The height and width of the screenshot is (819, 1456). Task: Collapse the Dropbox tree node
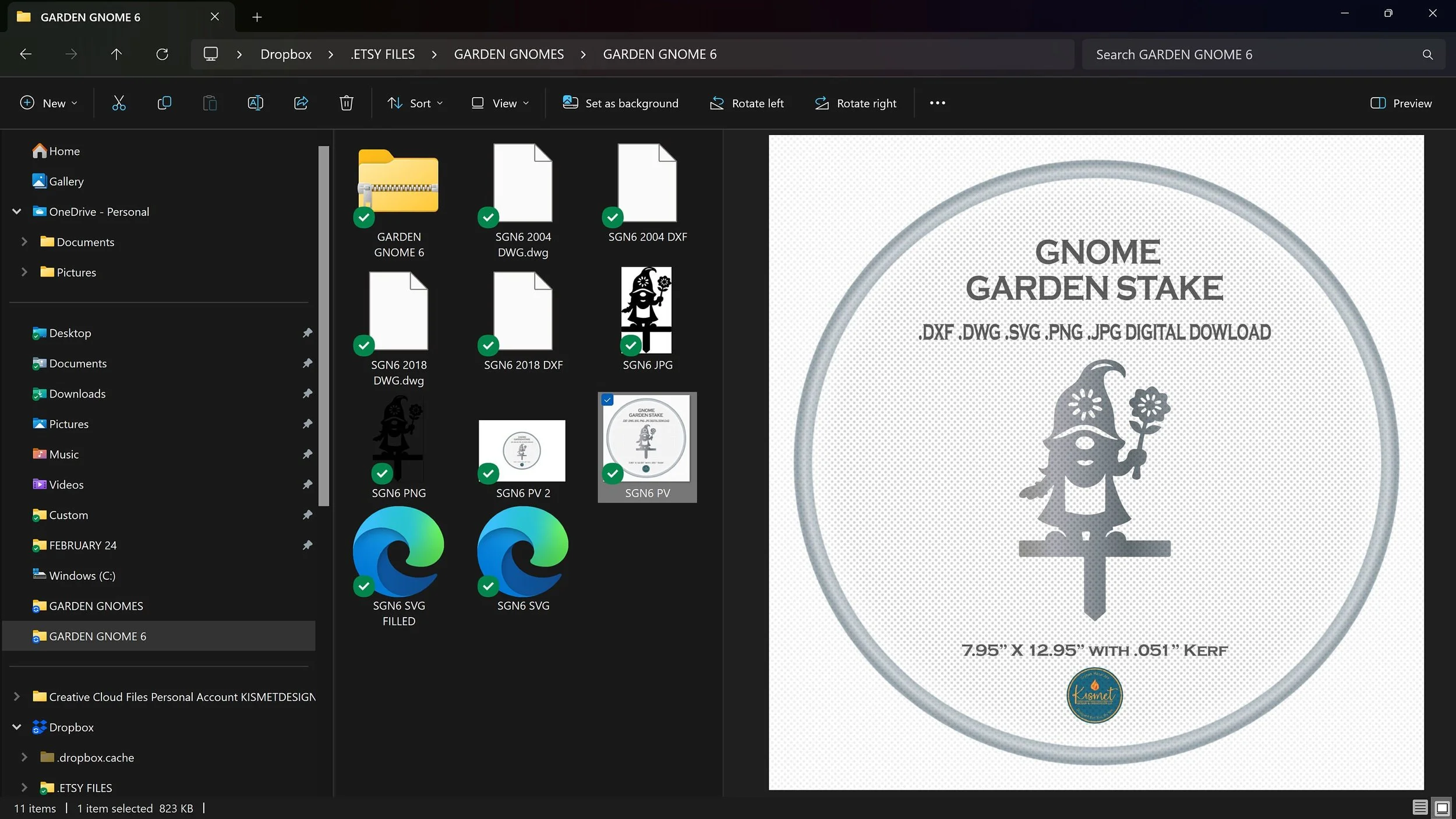point(17,727)
